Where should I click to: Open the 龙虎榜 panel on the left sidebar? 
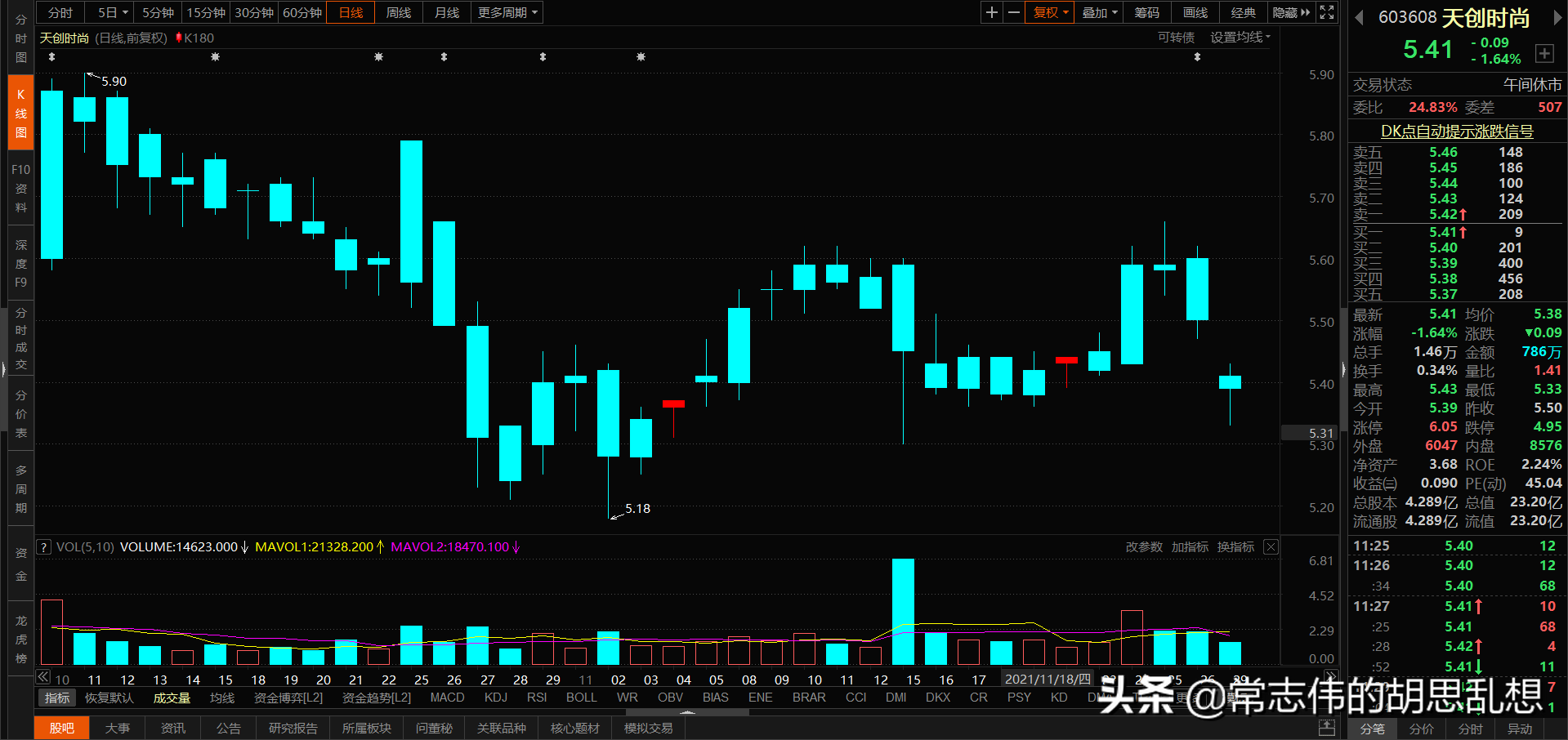click(20, 640)
